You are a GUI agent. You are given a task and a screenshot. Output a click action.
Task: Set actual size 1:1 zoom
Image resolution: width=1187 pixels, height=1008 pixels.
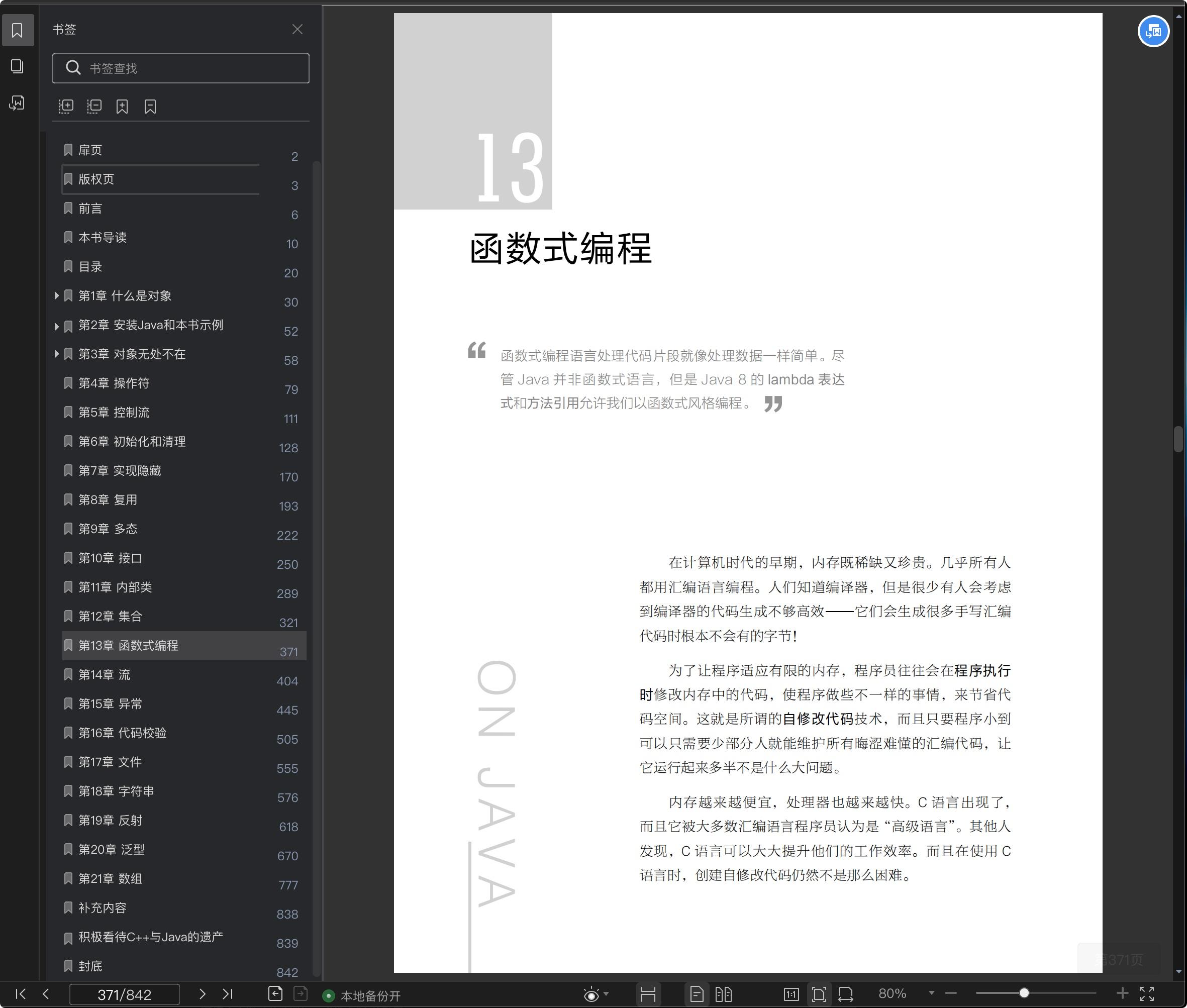[791, 994]
